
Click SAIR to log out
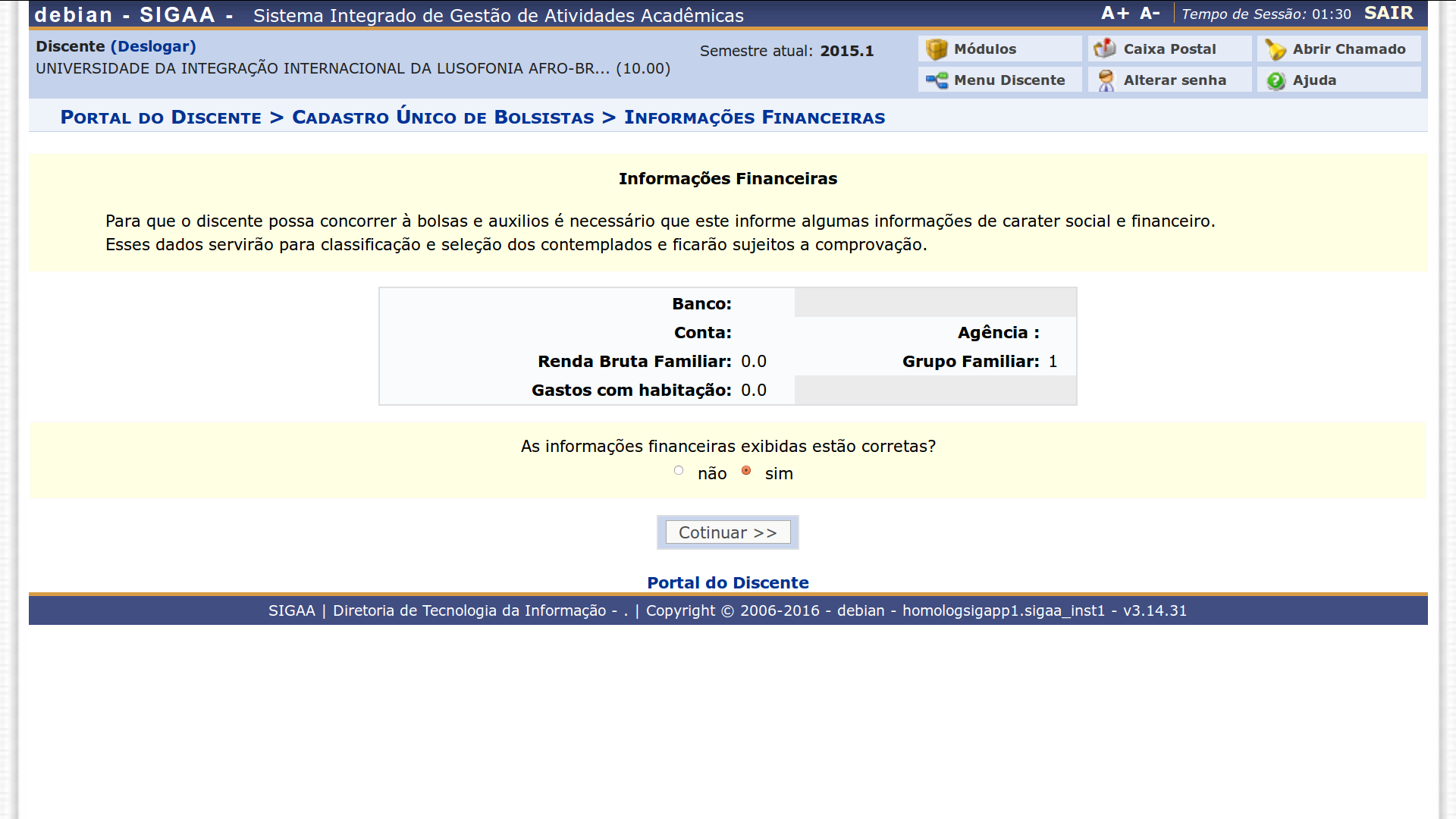click(1389, 14)
